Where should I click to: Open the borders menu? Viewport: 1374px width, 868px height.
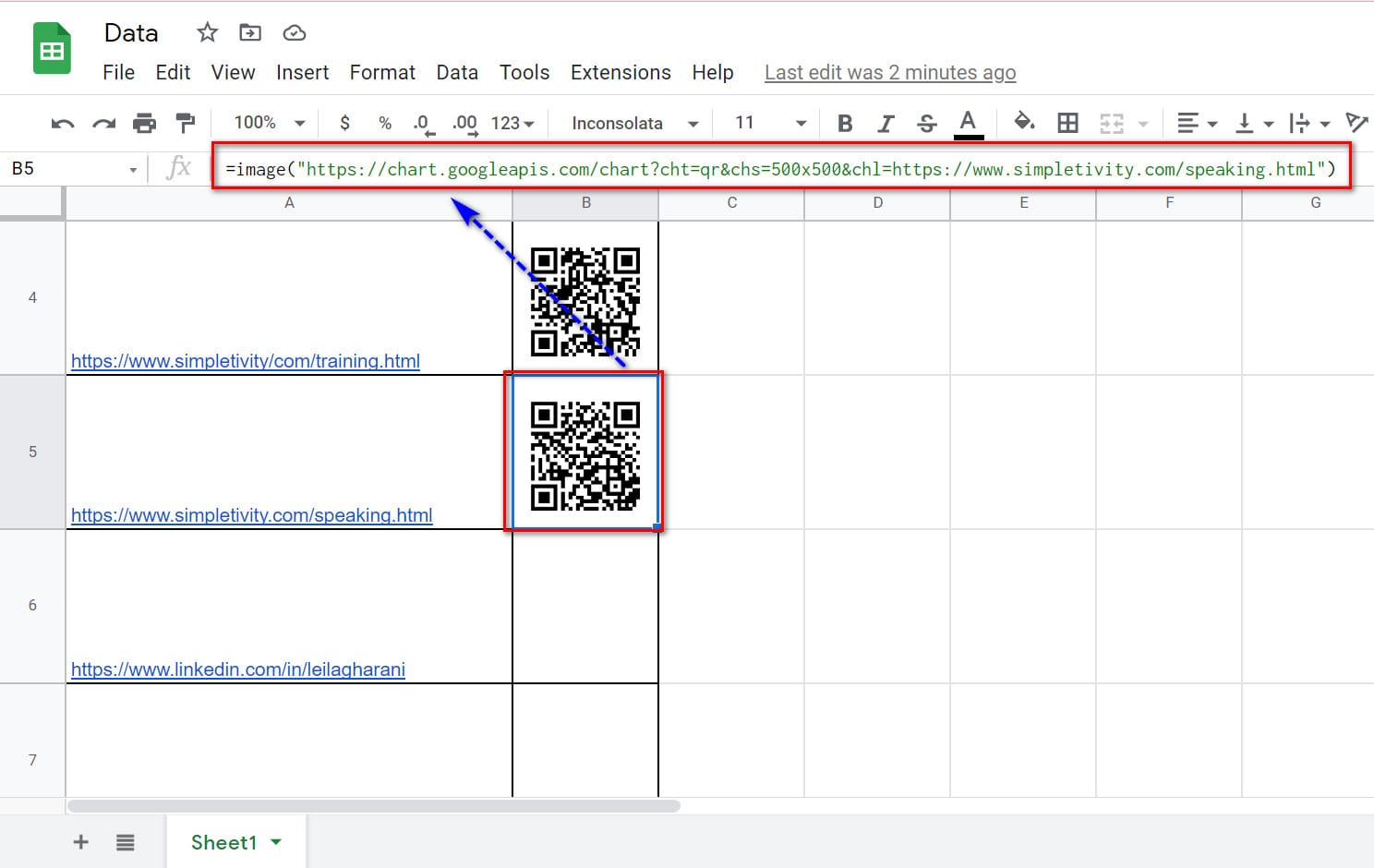[1067, 123]
